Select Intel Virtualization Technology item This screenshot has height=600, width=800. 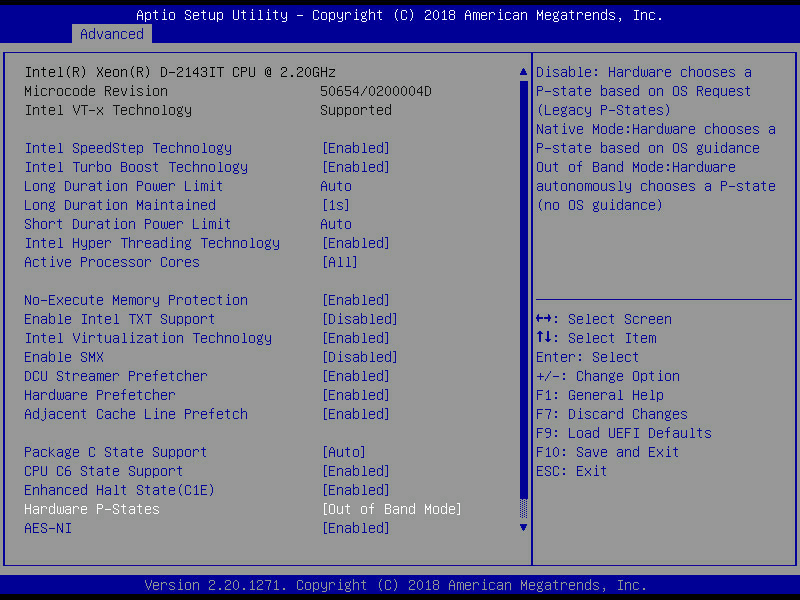(x=148, y=338)
